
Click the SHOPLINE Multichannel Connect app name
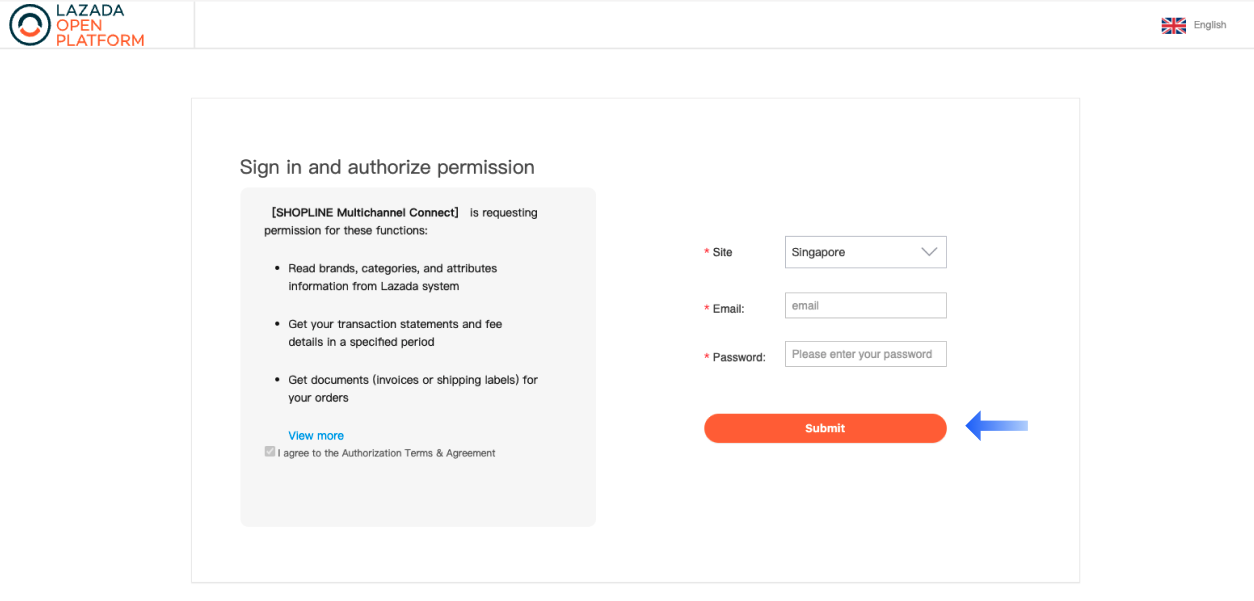365,213
